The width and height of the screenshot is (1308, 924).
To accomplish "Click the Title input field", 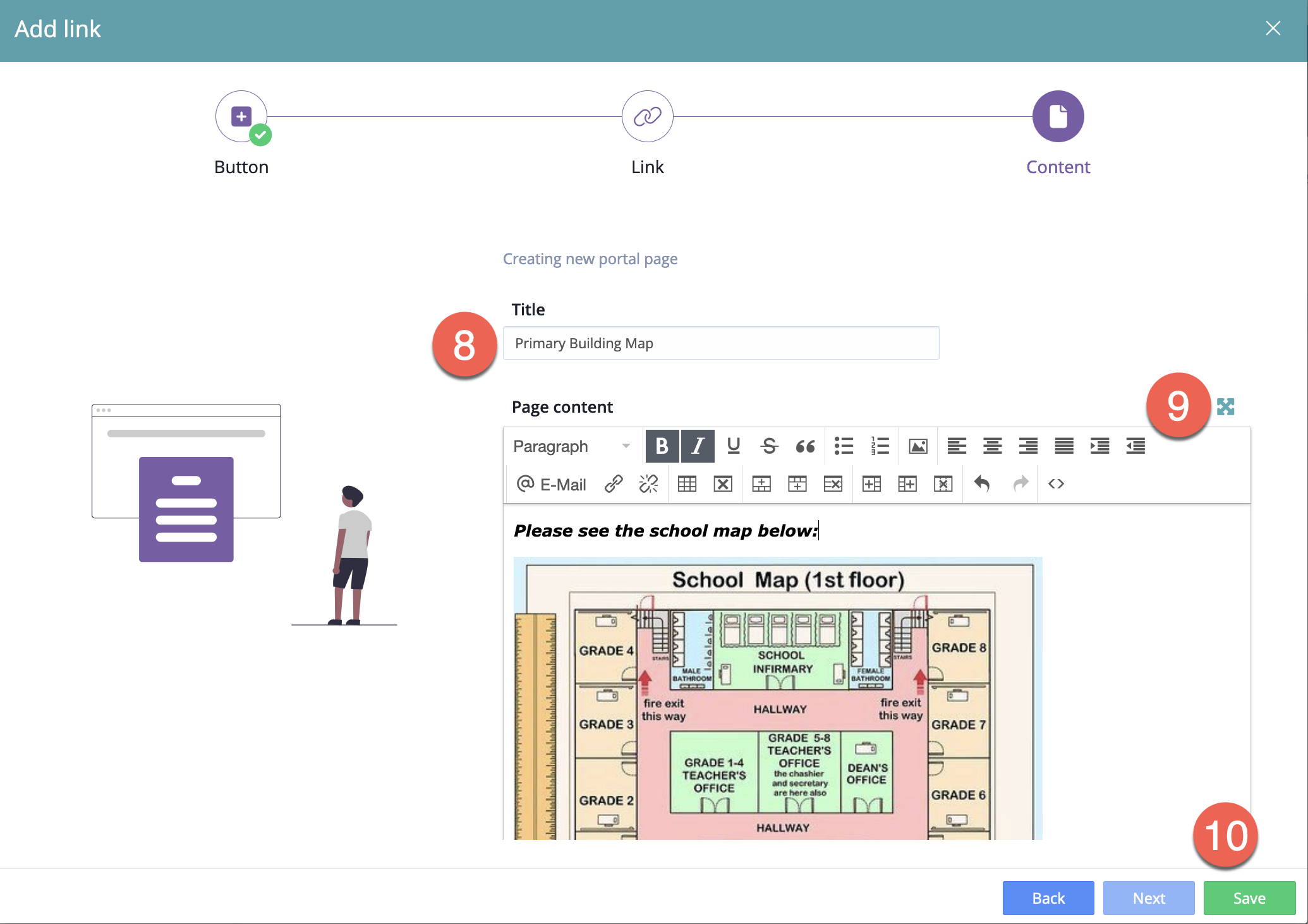I will (720, 343).
